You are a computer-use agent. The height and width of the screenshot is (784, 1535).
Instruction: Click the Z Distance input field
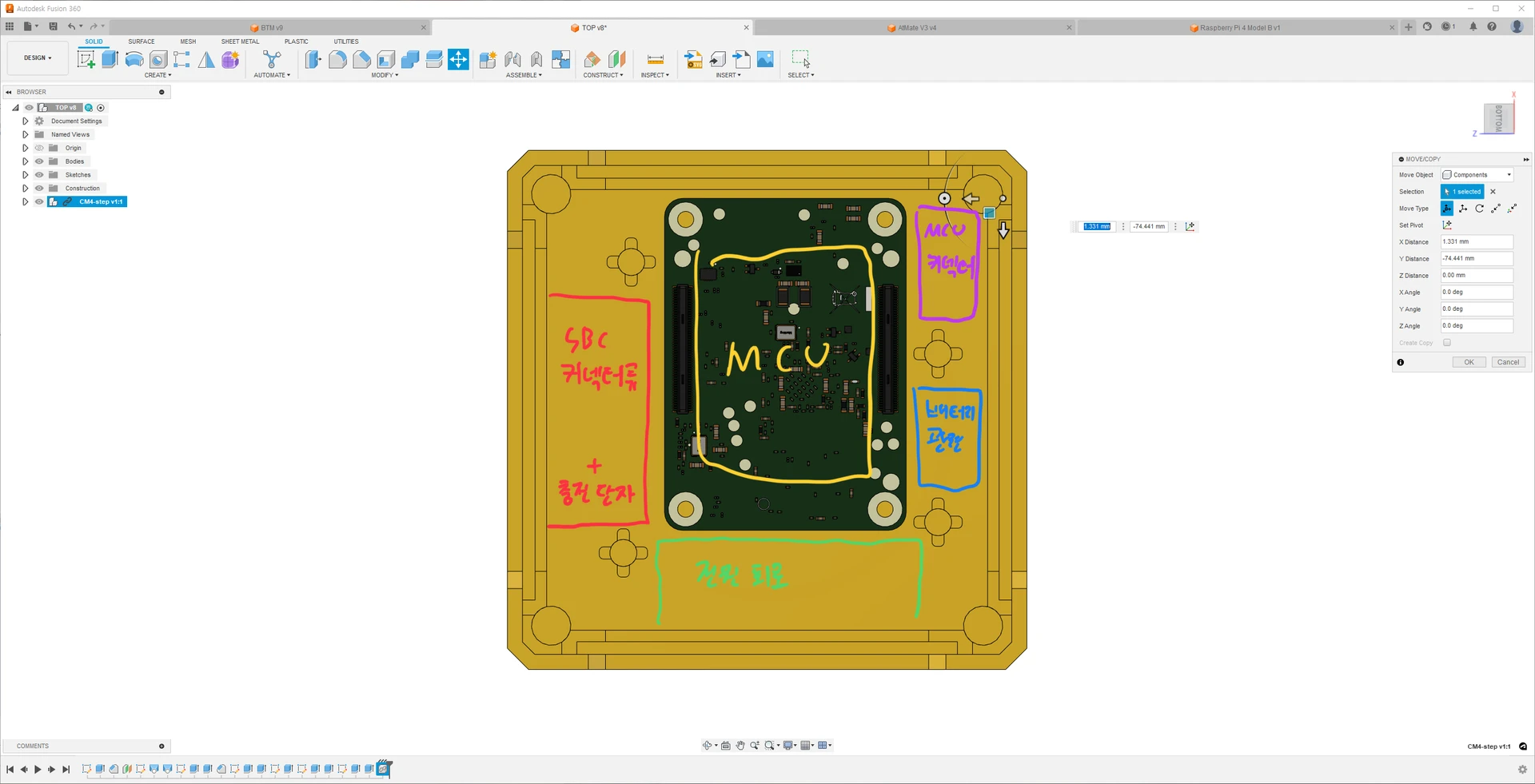(1476, 275)
